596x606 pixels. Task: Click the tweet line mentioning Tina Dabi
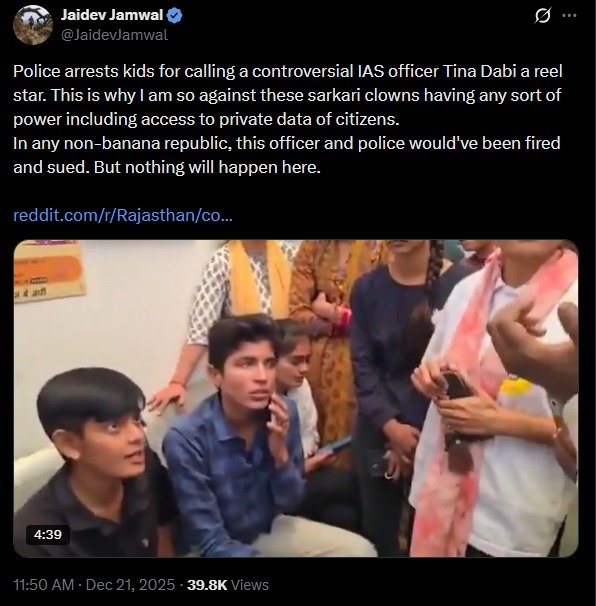pyautogui.click(x=288, y=71)
